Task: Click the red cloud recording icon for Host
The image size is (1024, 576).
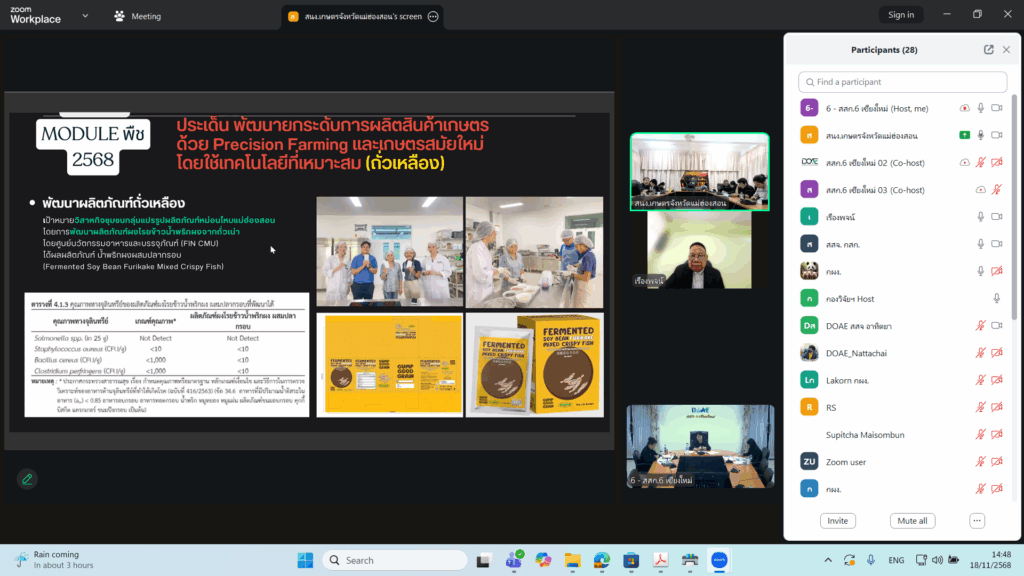Action: [964, 108]
